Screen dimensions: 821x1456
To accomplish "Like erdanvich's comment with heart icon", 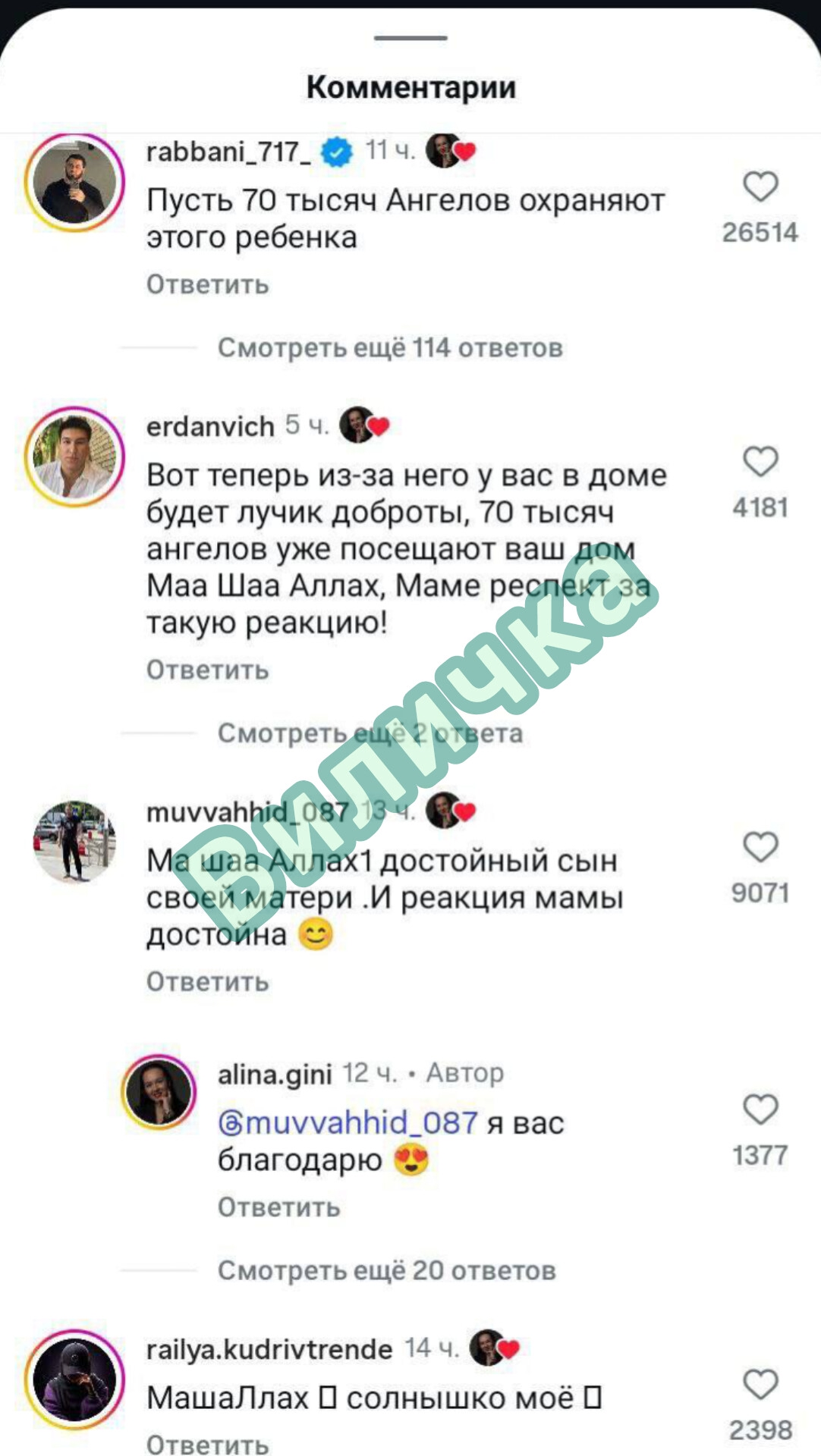I will click(760, 461).
